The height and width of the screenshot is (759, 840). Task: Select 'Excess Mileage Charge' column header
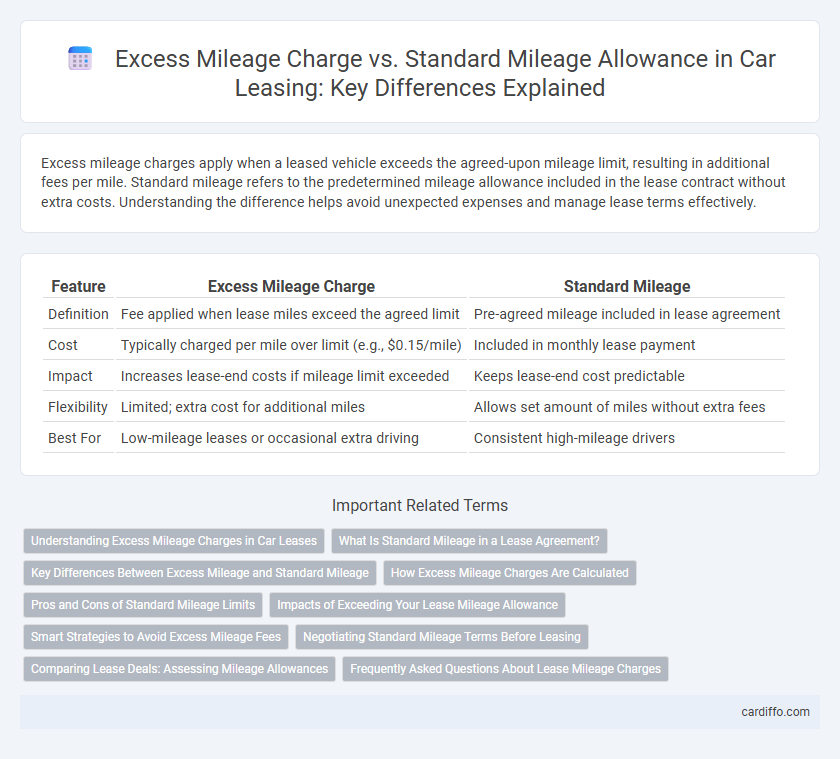(x=291, y=287)
